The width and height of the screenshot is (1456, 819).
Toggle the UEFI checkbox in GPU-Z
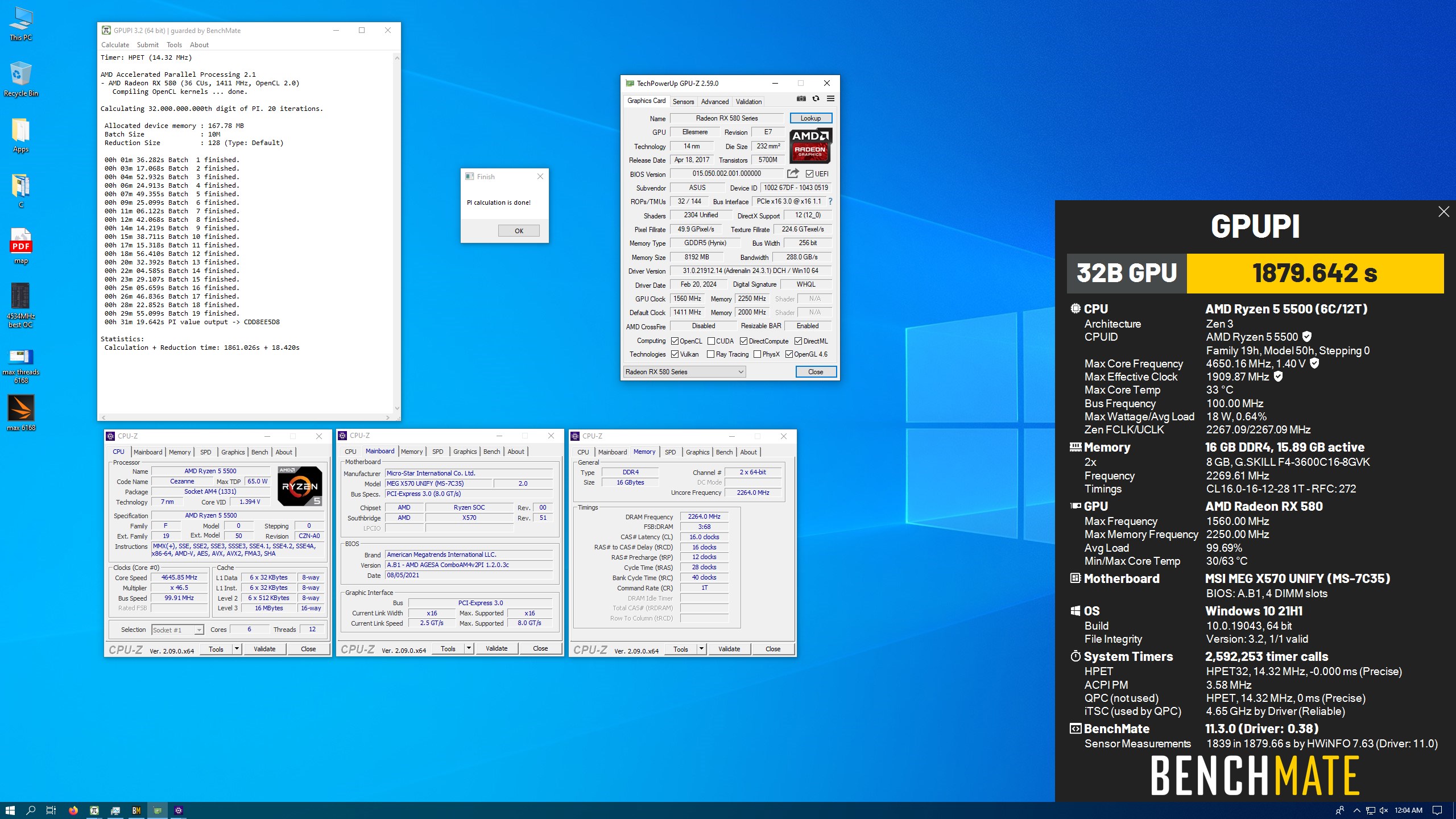point(809,174)
